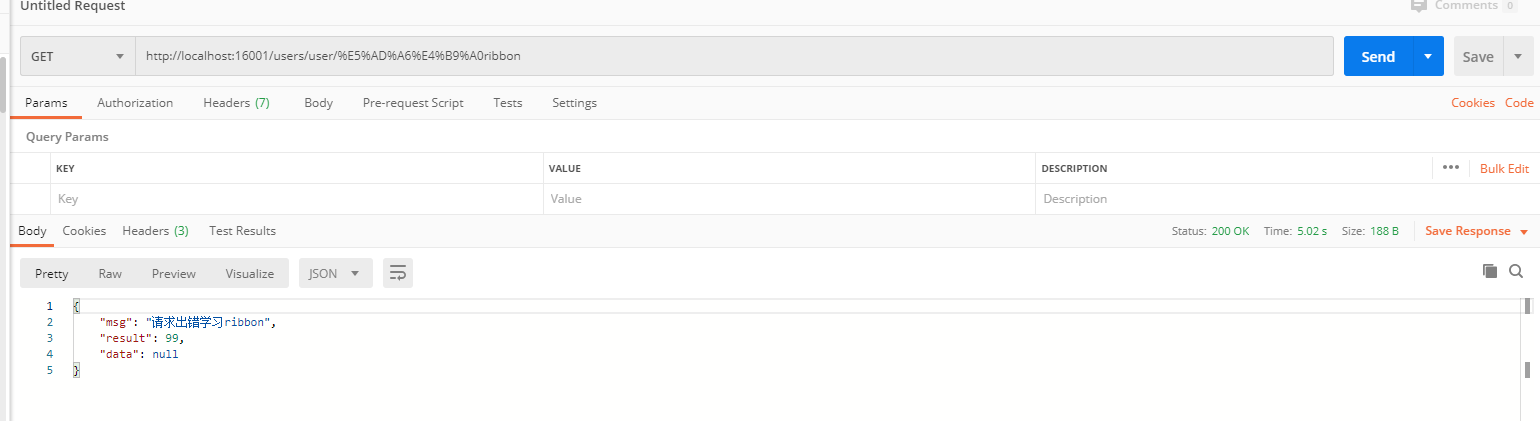The width and height of the screenshot is (1540, 421).
Task: Copy response body with the copy icon
Action: (x=1490, y=271)
